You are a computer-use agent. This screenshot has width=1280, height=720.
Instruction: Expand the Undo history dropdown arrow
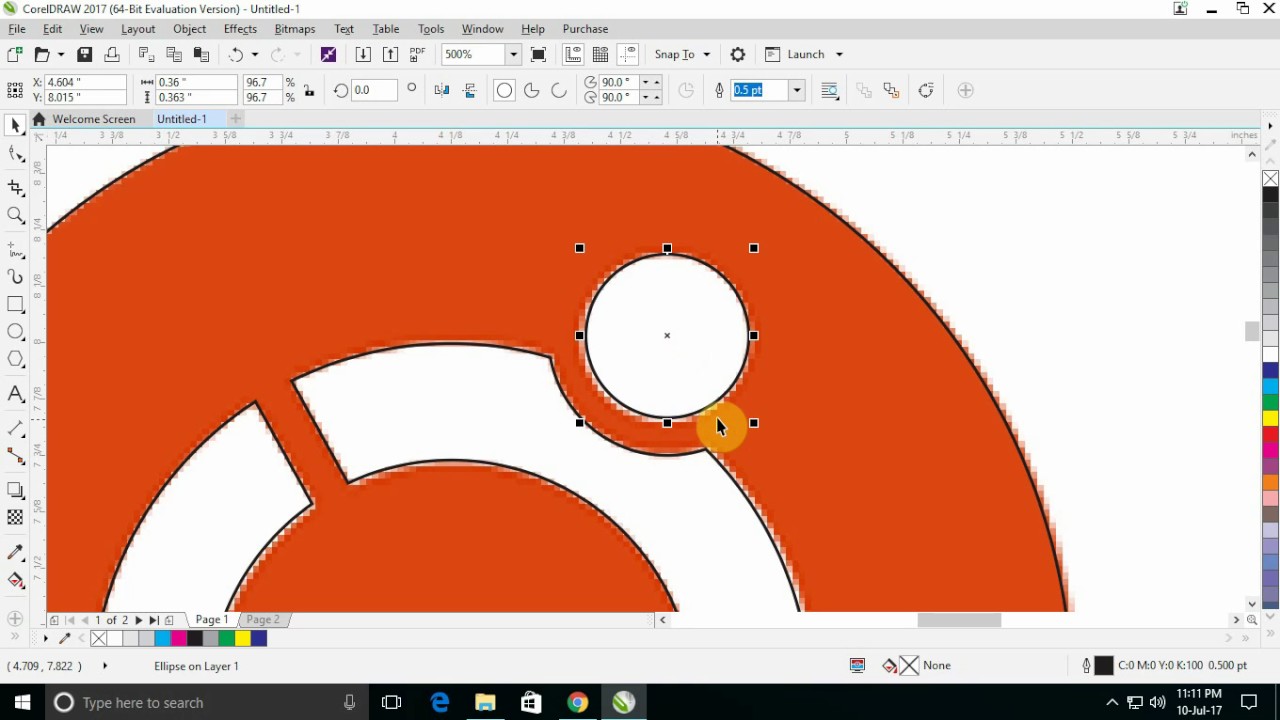pyautogui.click(x=255, y=54)
